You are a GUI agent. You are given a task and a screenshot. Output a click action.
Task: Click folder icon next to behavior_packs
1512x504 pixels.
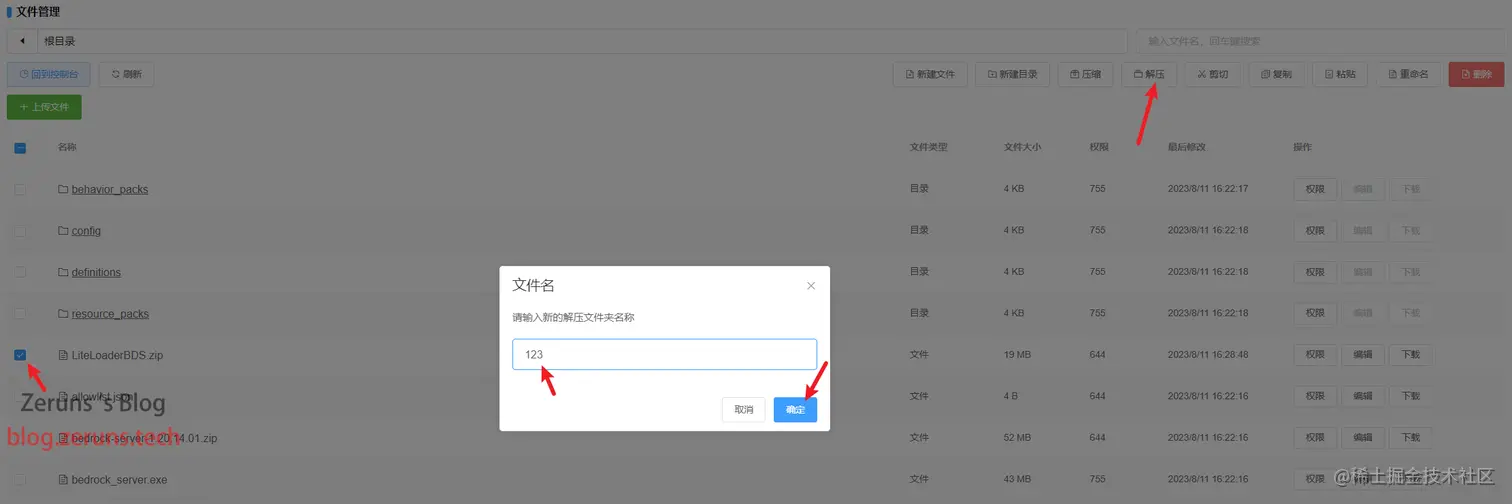tap(63, 189)
